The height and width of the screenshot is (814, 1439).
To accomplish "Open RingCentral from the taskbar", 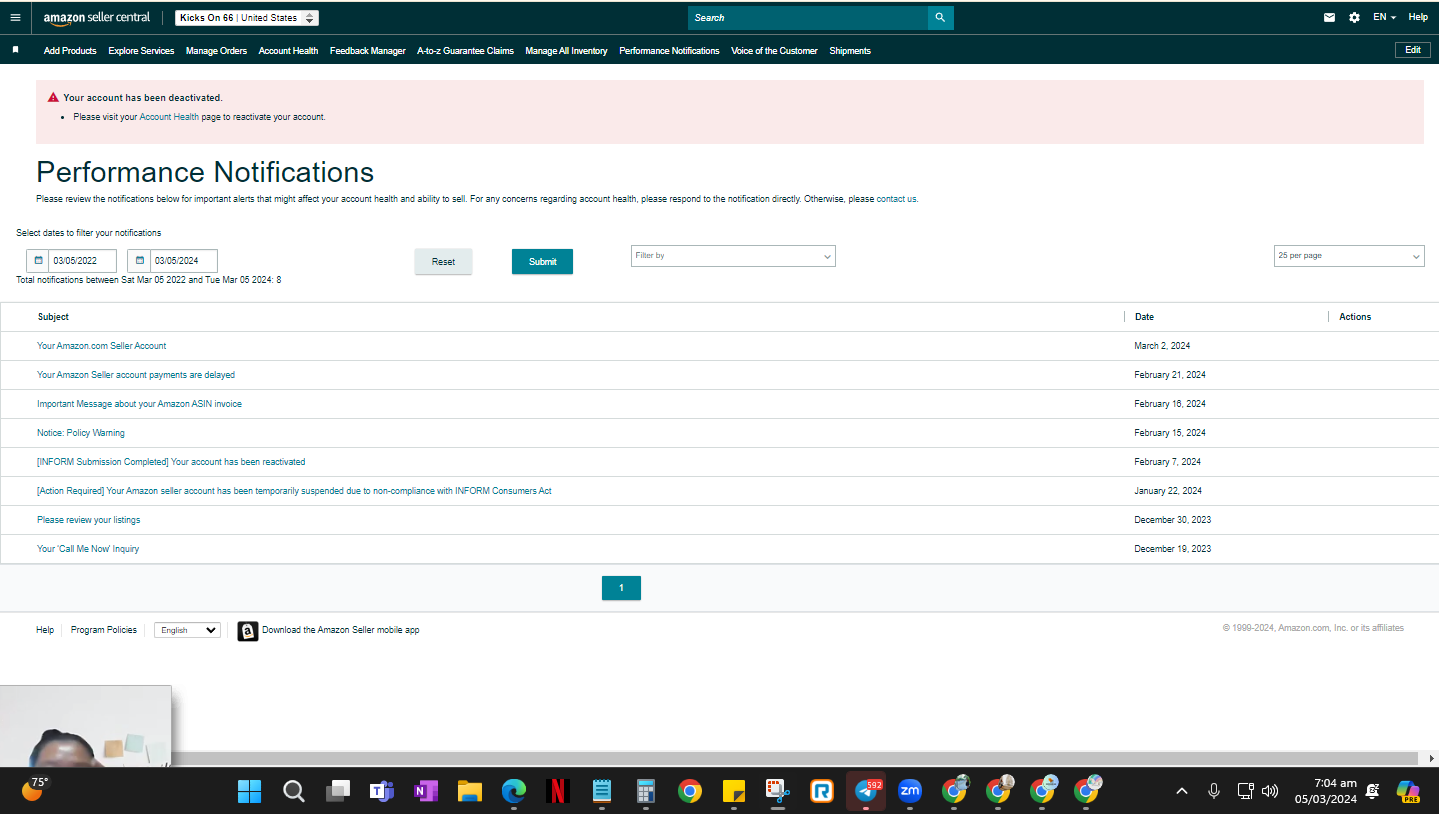I will pyautogui.click(x=821, y=792).
